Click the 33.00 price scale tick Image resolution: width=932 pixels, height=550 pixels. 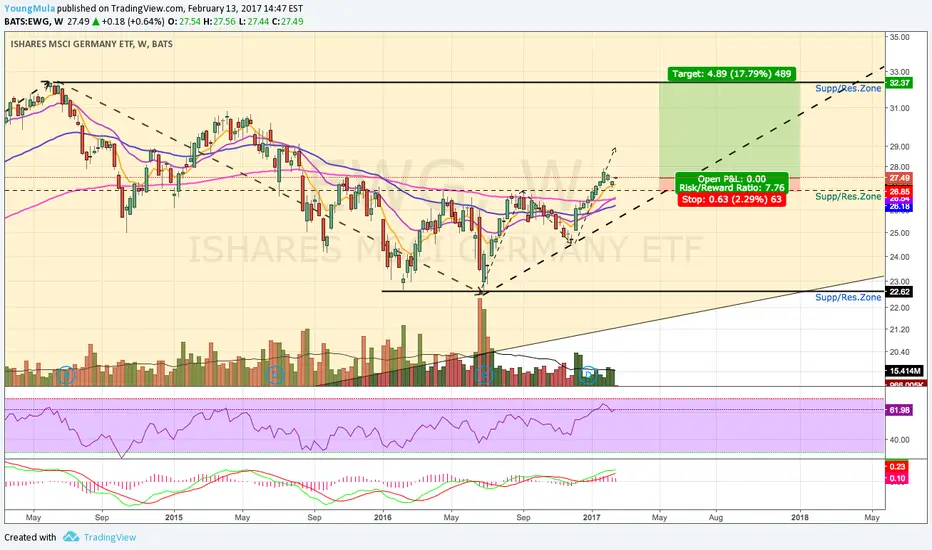899,72
